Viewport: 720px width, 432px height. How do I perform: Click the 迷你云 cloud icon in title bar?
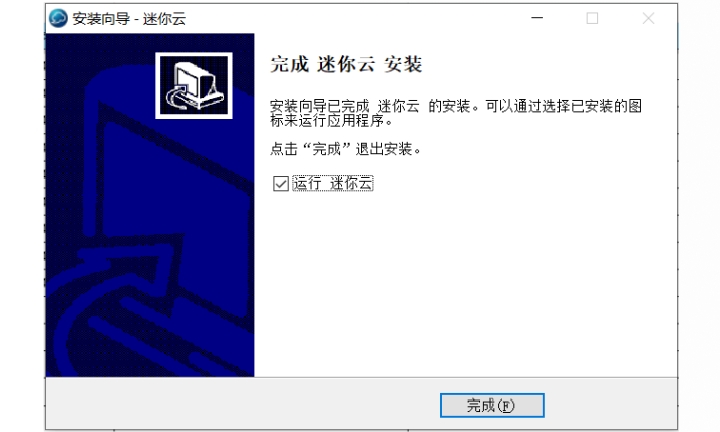coord(58,18)
